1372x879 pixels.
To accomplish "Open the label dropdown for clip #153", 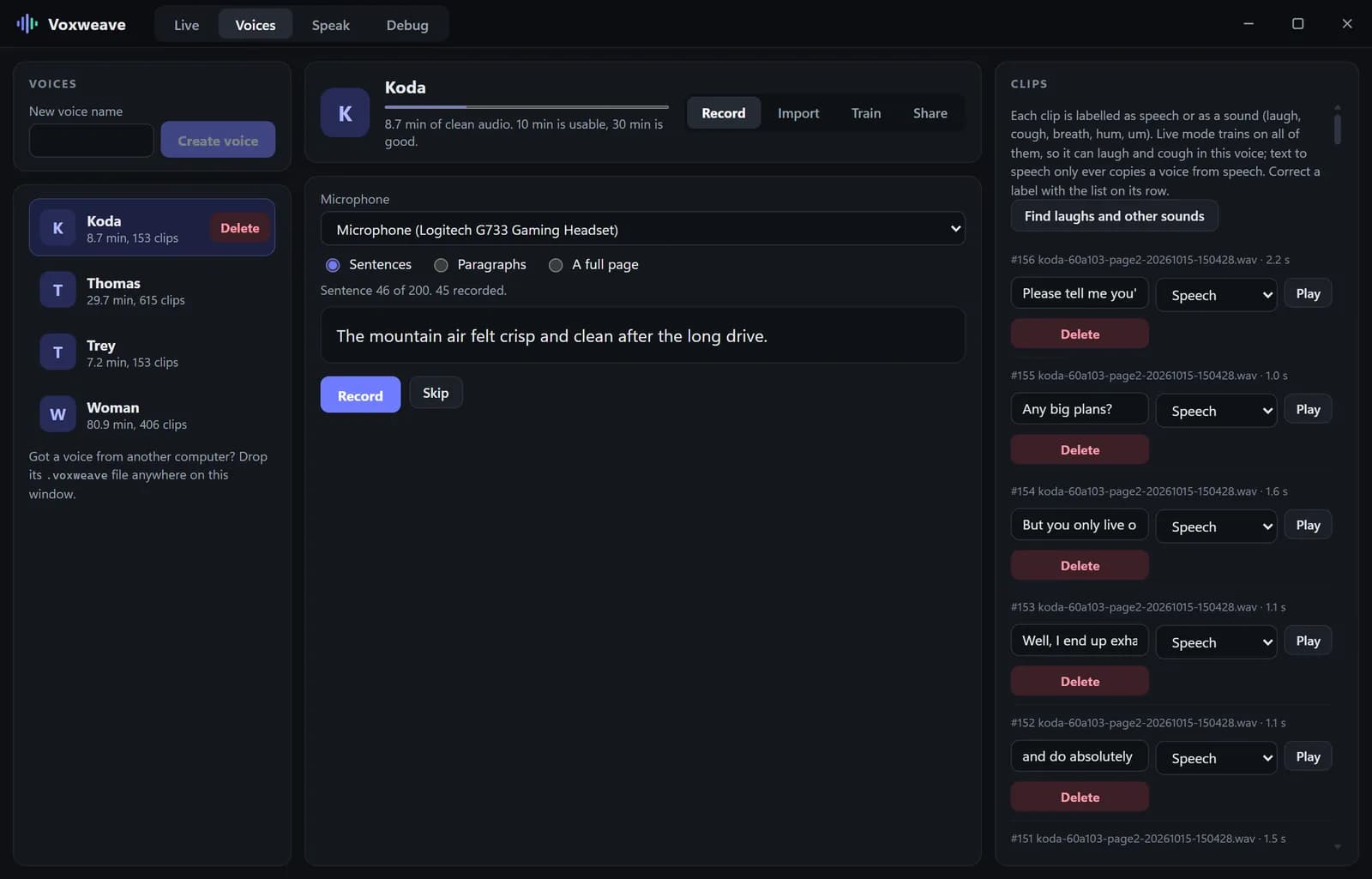I will click(1216, 642).
